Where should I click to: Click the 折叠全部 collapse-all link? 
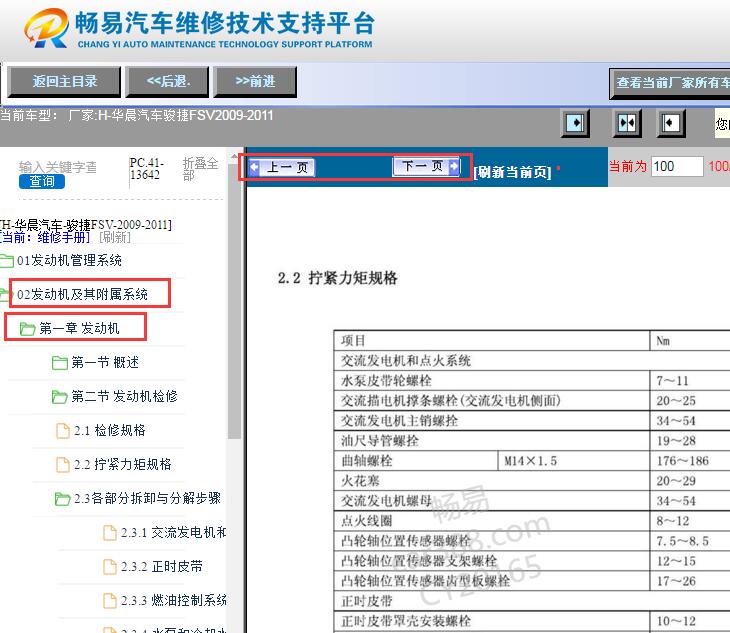[200, 169]
